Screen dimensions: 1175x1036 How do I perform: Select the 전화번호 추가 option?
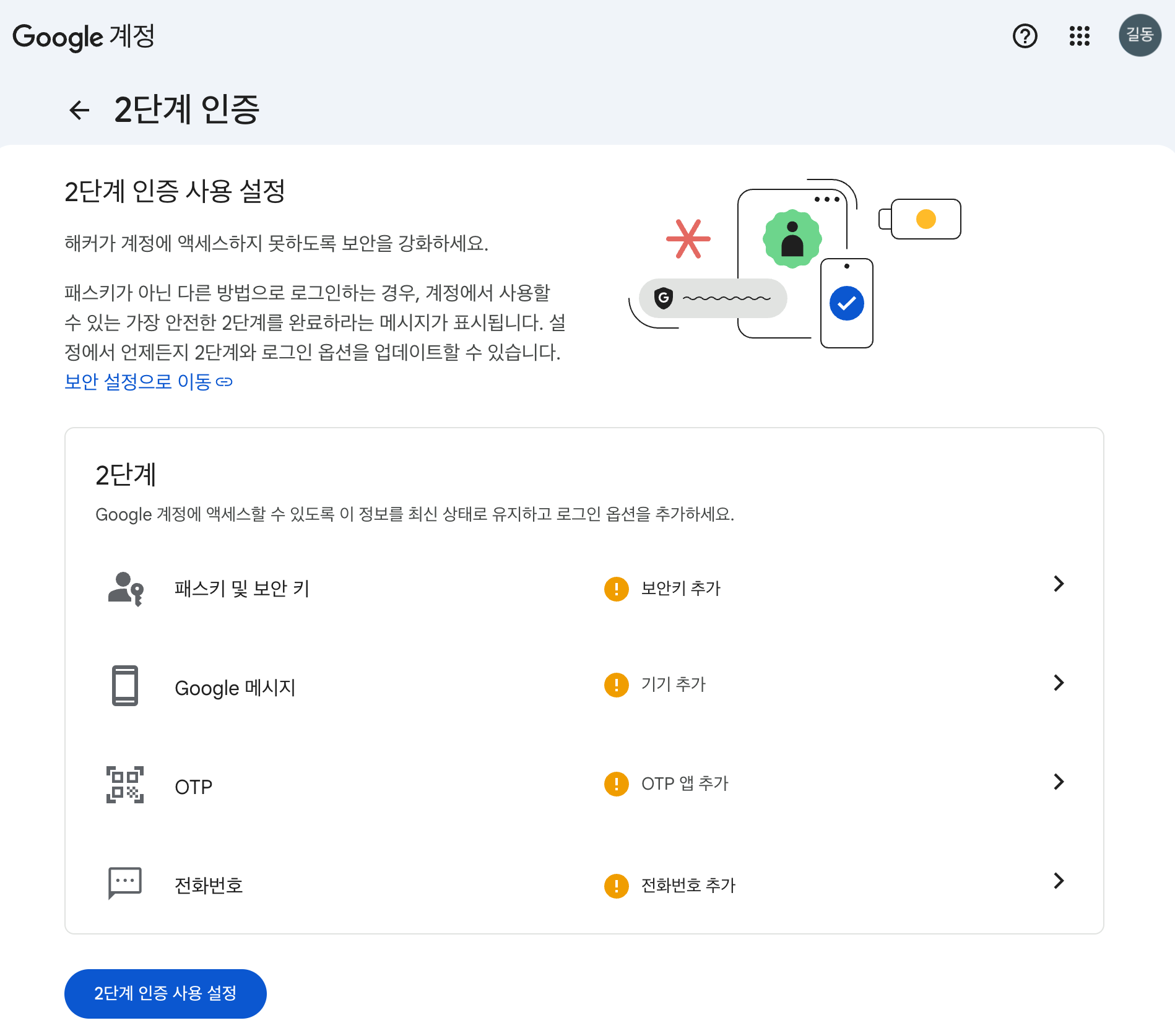[688, 886]
